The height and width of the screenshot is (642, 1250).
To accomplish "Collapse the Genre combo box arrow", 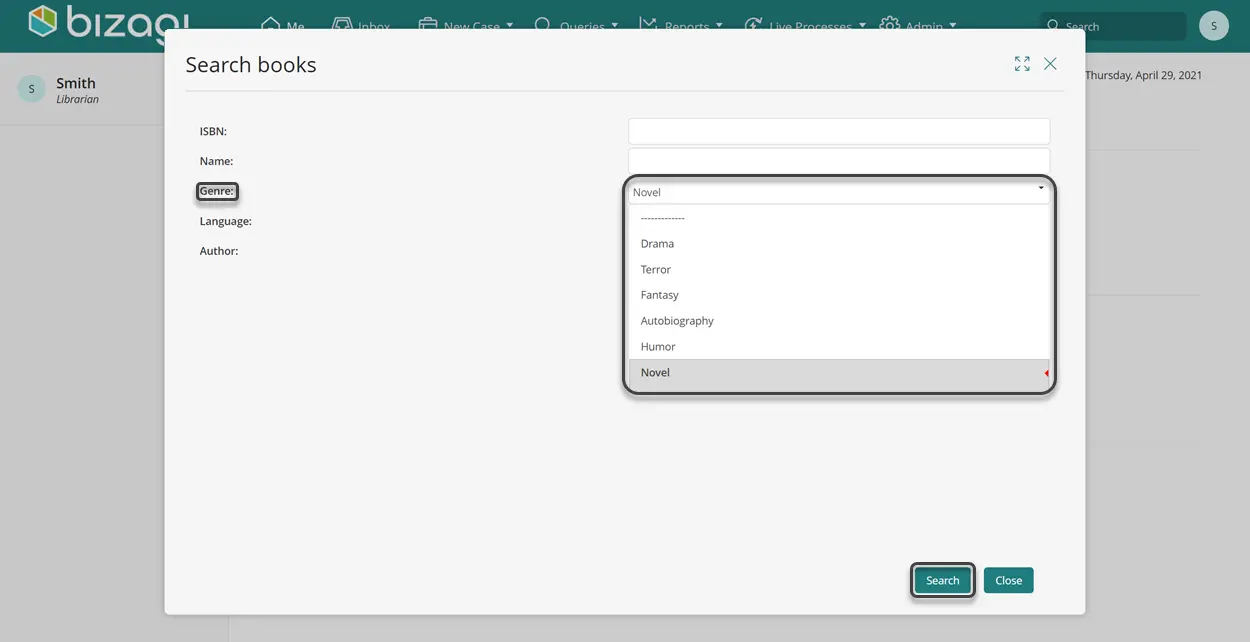I will click(x=1040, y=188).
